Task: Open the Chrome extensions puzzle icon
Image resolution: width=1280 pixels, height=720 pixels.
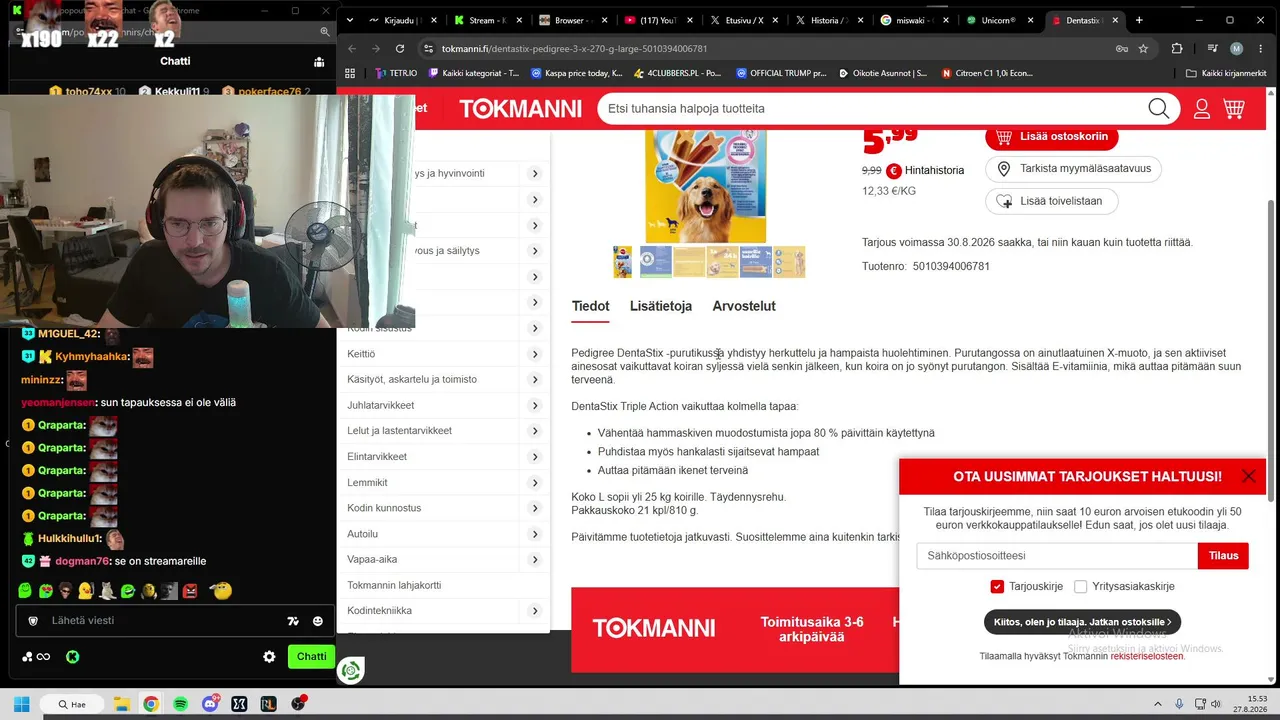Action: pyautogui.click(x=1177, y=48)
